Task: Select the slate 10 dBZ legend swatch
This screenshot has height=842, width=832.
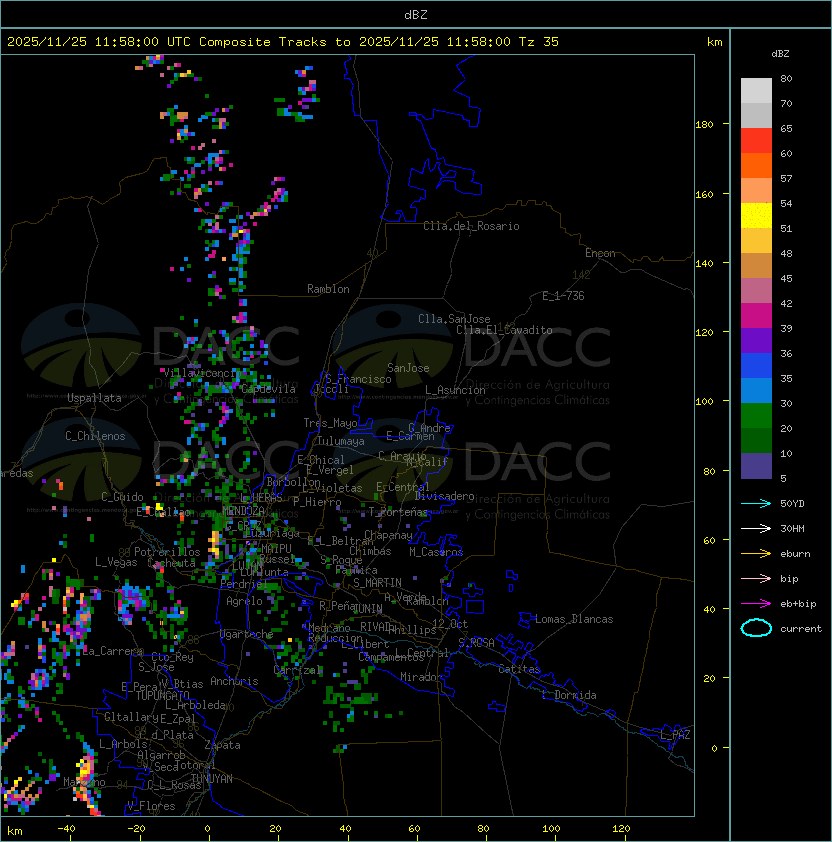Action: 756,466
